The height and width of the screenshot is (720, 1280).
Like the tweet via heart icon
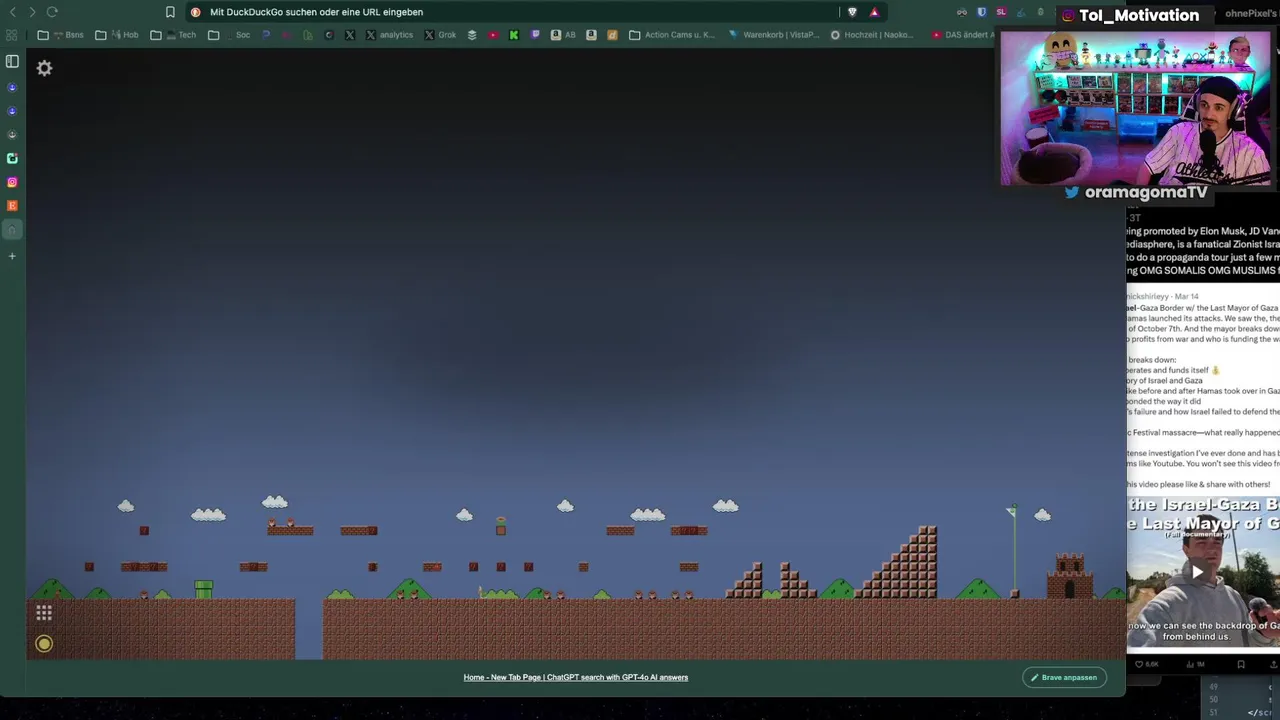1139,664
